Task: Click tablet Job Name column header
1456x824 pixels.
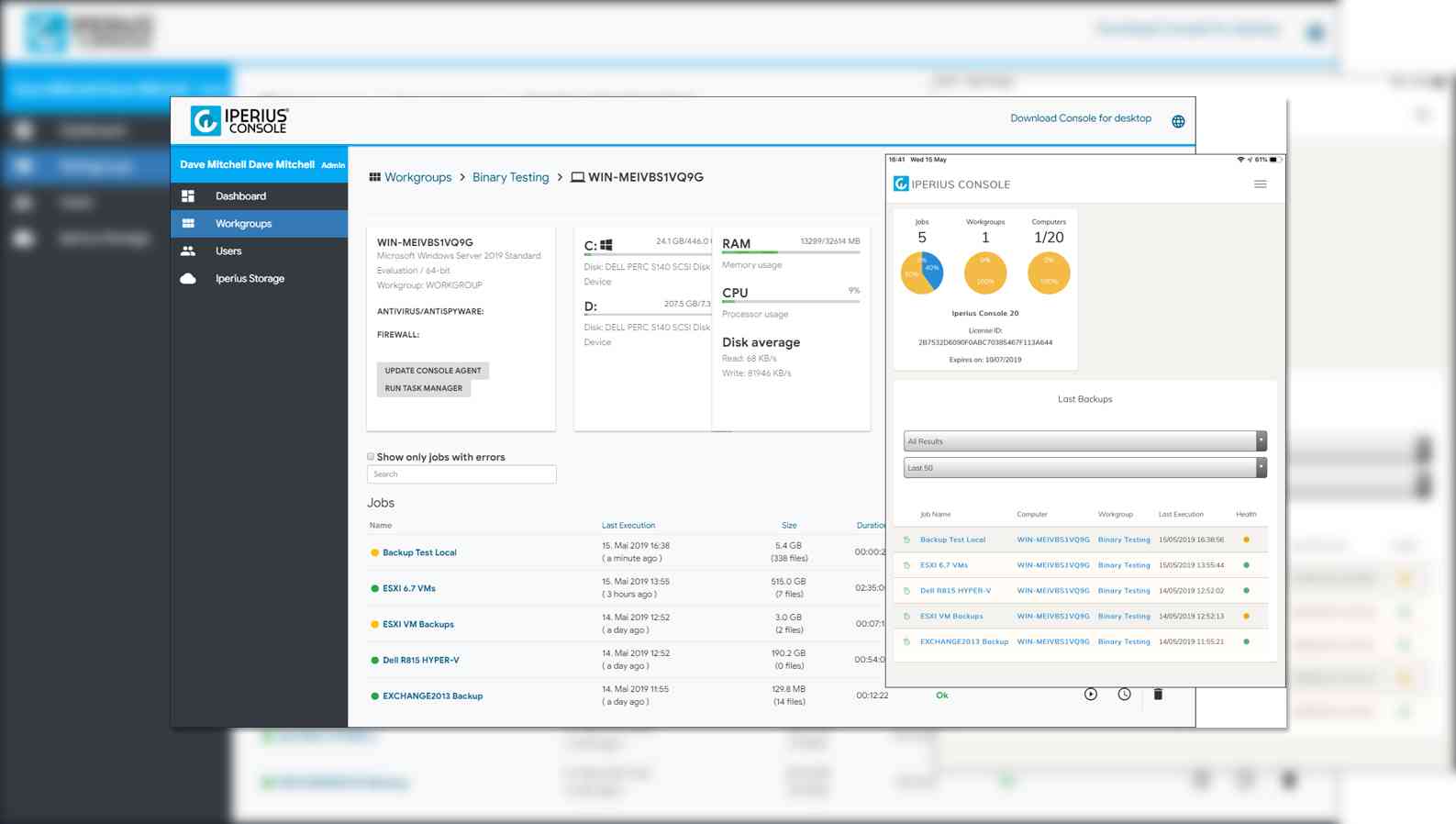Action: [935, 515]
